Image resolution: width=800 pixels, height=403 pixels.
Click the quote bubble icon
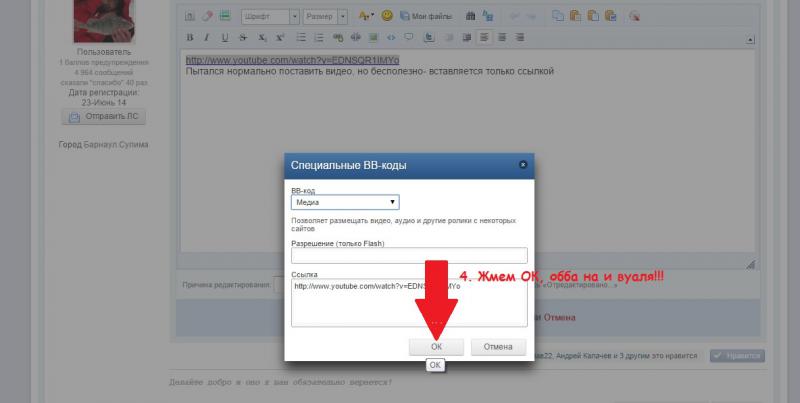click(409, 37)
